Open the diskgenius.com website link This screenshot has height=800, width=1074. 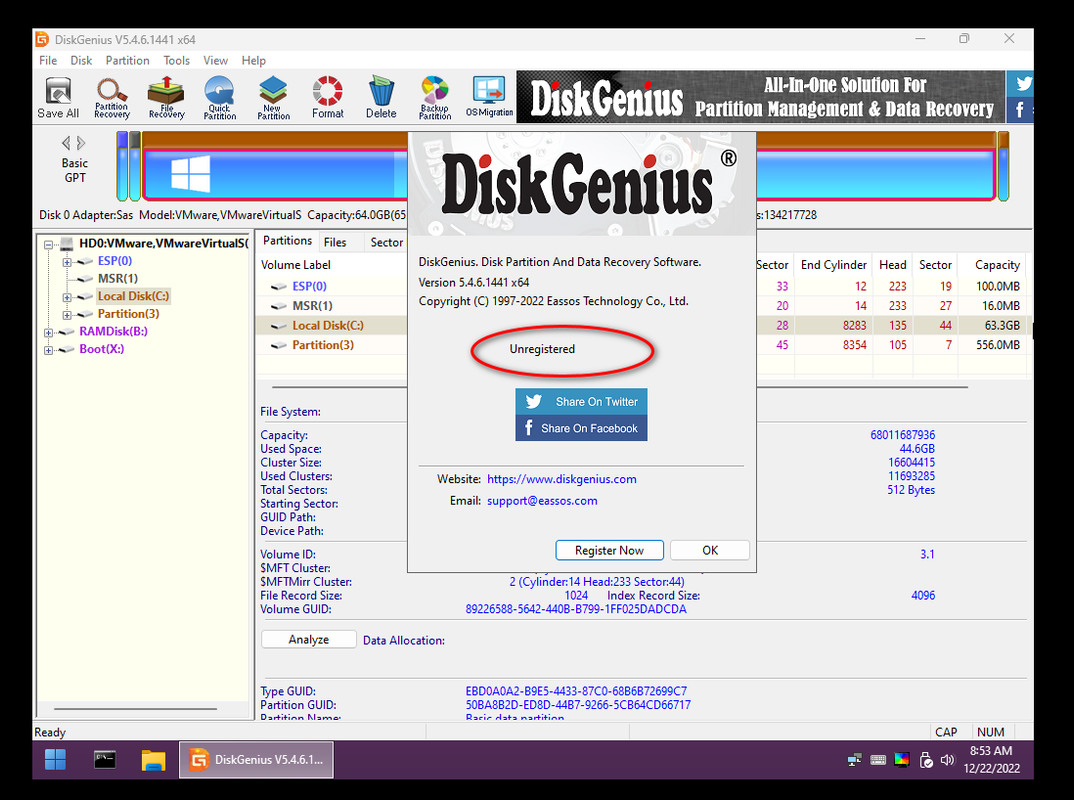pyautogui.click(x=562, y=479)
